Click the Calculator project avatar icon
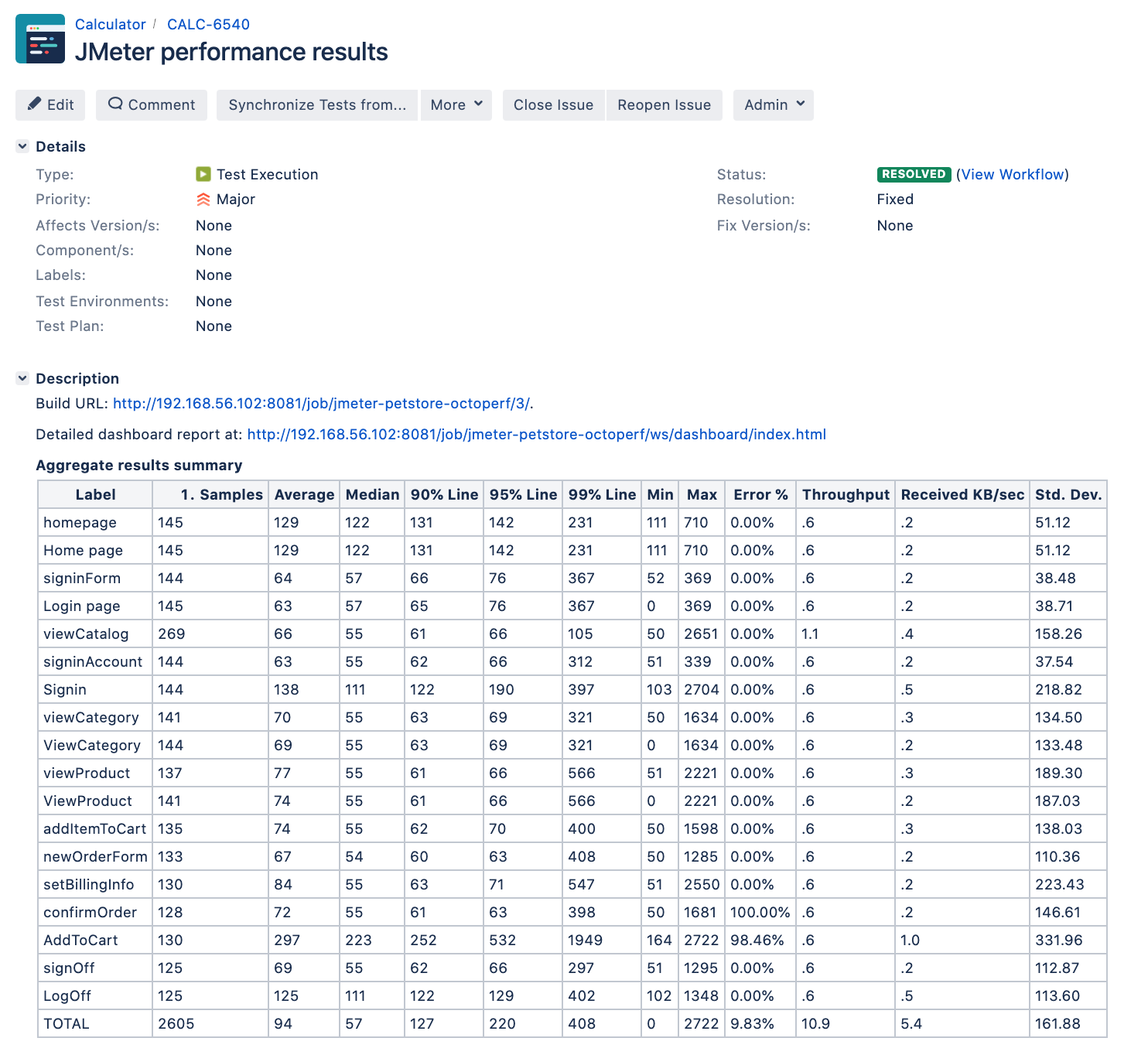This screenshot has height=1055, width=1148. (40, 39)
